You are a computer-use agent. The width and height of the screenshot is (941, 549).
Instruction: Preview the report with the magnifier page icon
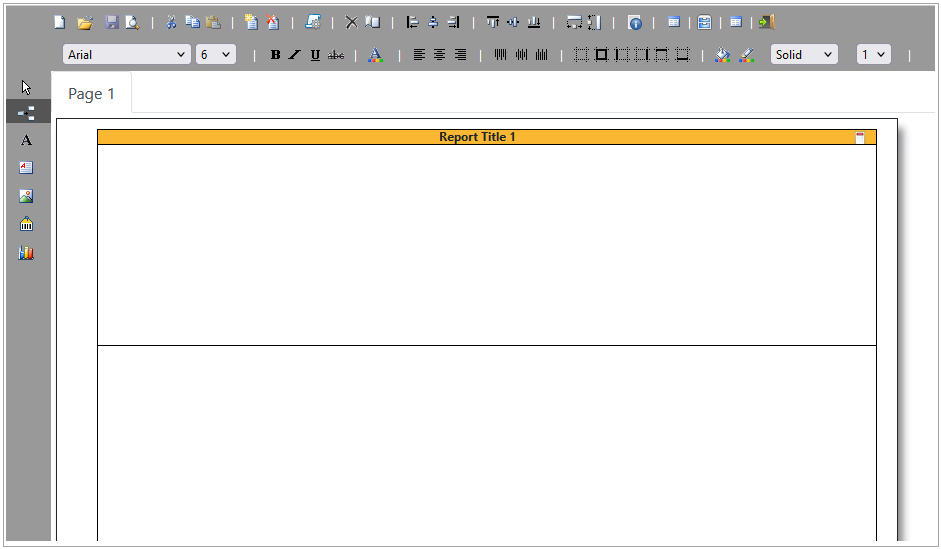132,23
